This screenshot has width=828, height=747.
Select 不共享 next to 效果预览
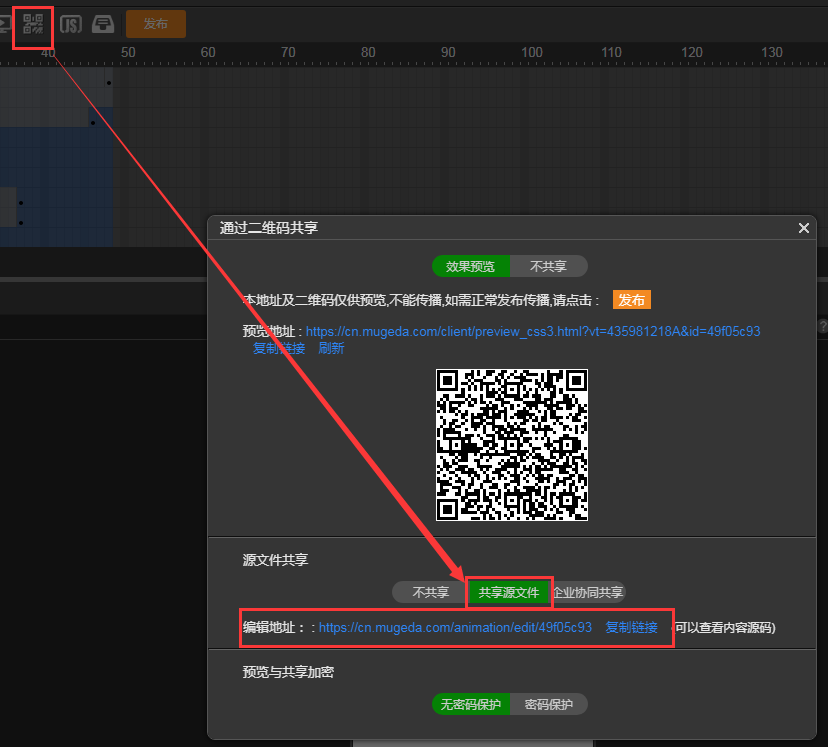[548, 266]
